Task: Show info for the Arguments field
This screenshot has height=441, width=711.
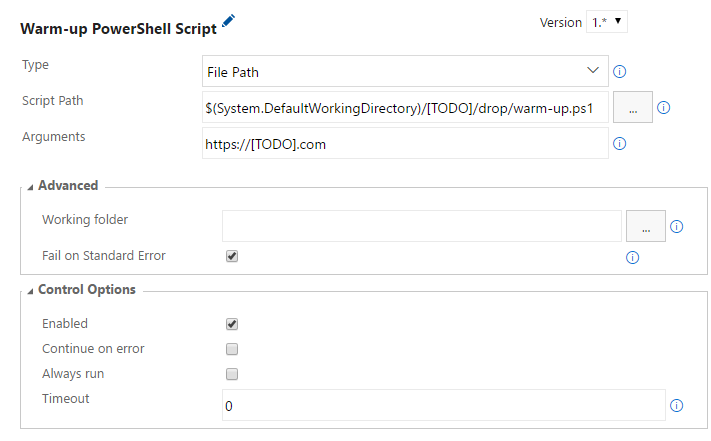Action: click(x=619, y=144)
